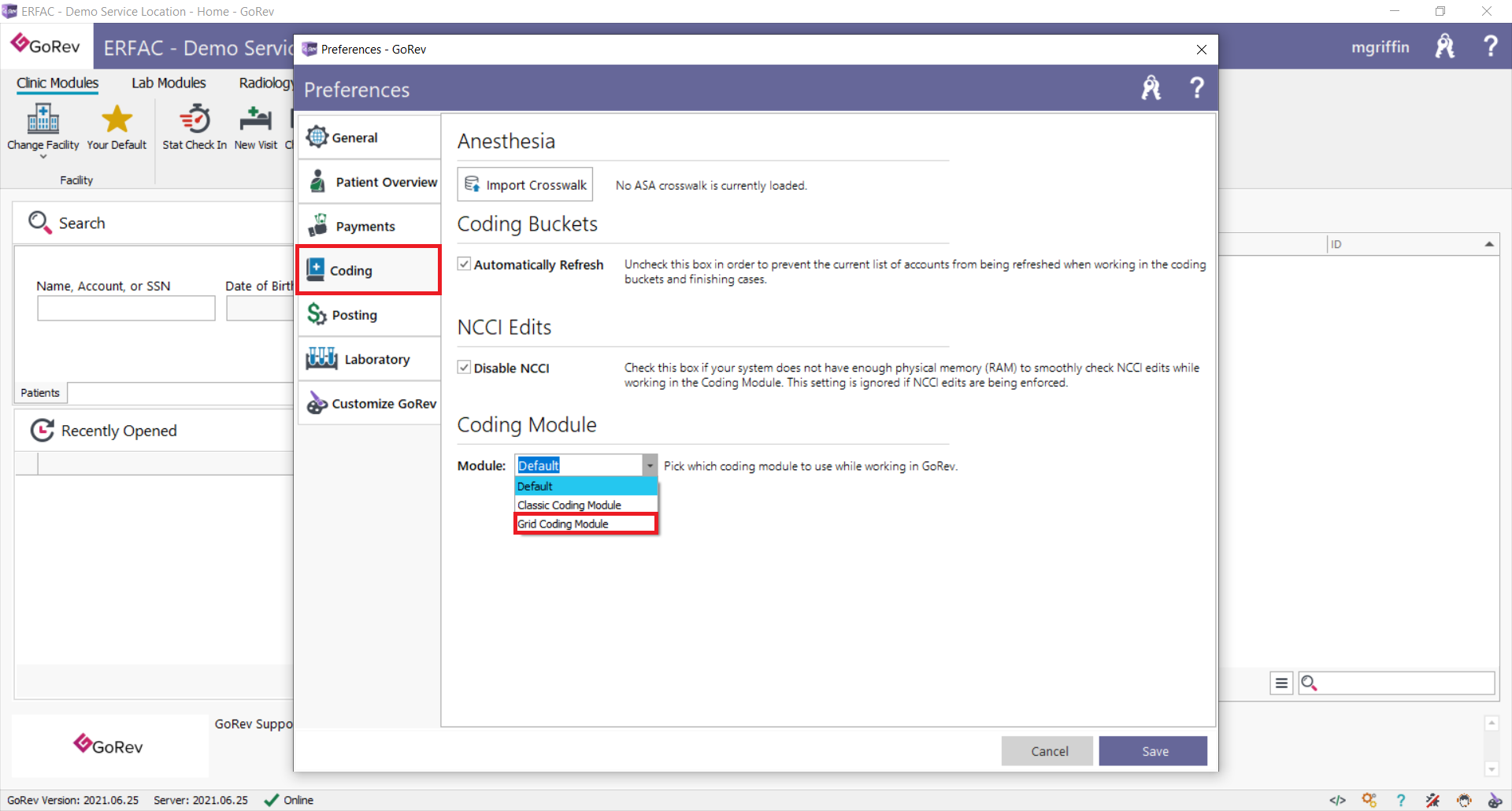Viewport: 1512px width, 811px height.
Task: Open the Module dropdown arrow
Action: click(650, 465)
